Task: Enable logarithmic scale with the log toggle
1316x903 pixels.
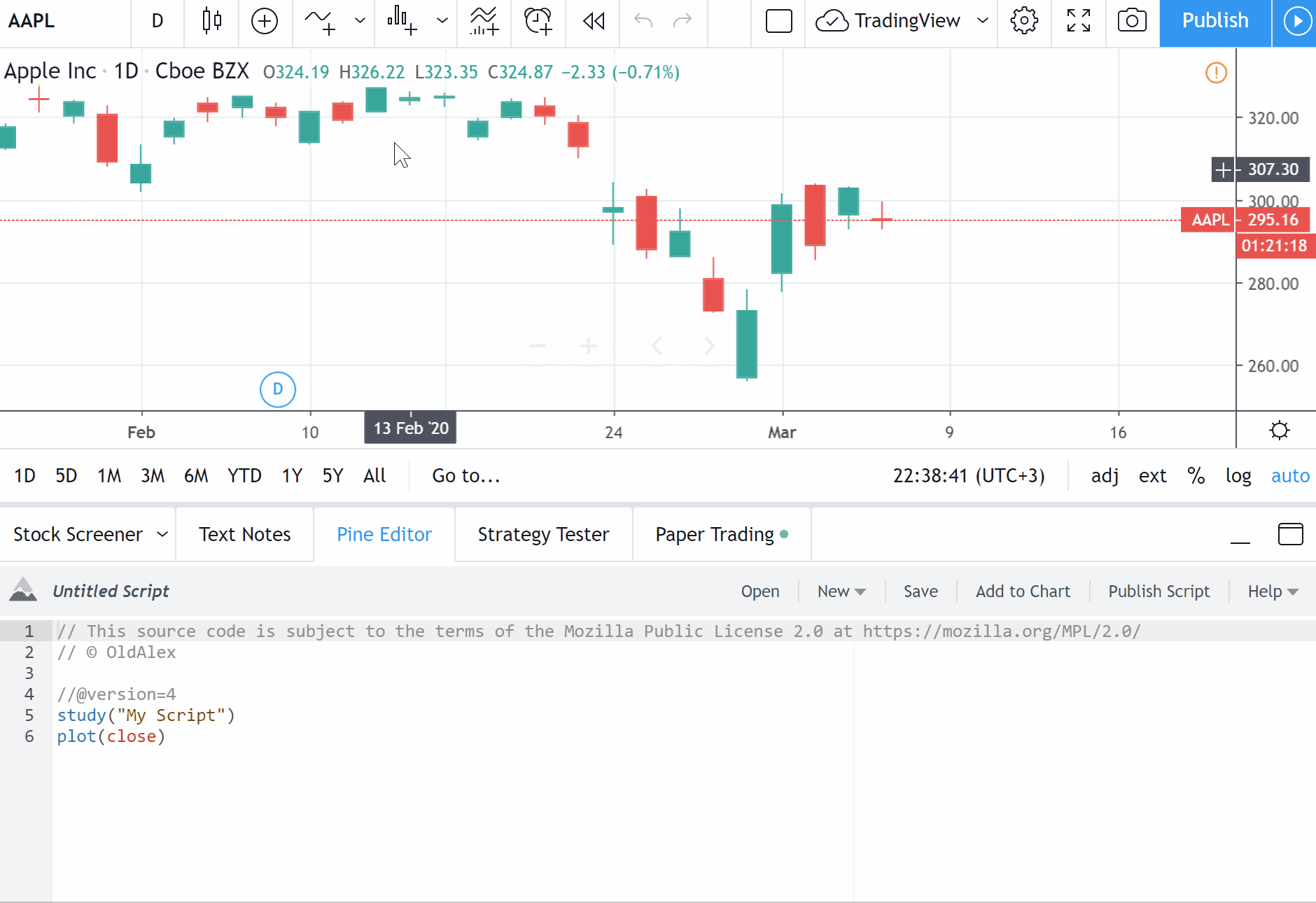Action: click(x=1238, y=475)
